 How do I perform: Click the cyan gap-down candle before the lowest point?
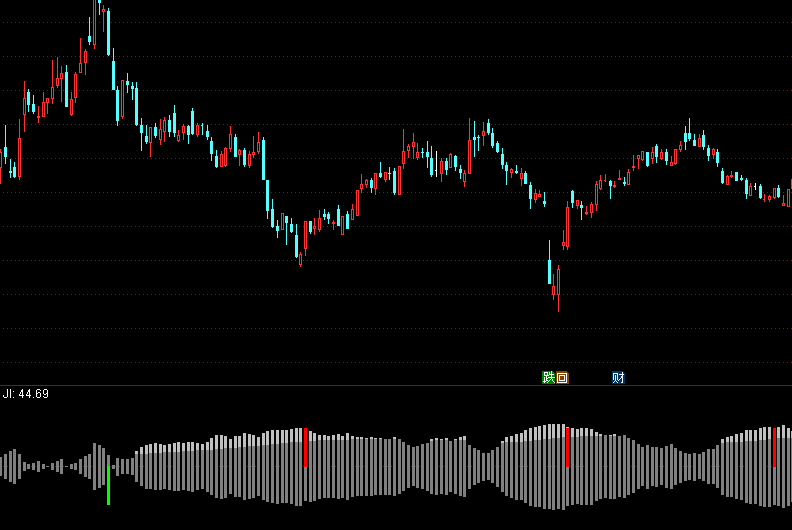click(550, 270)
